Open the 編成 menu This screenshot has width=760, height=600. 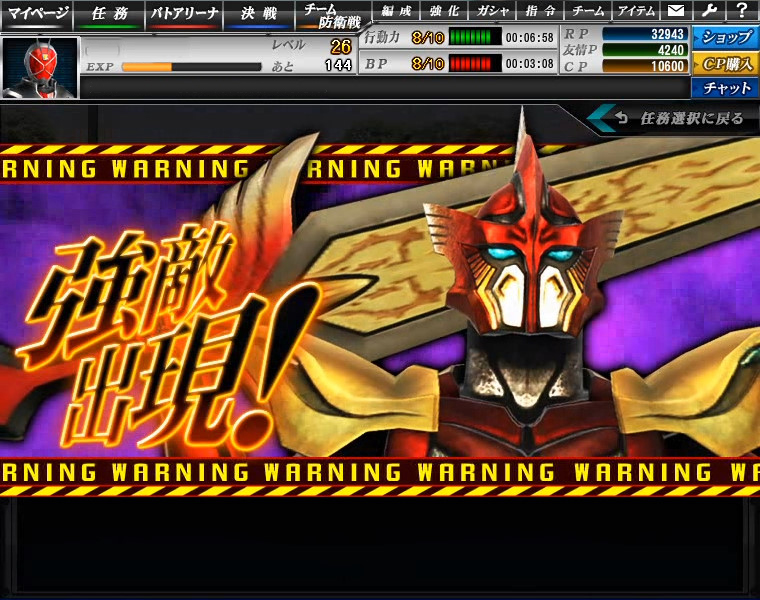click(x=396, y=11)
